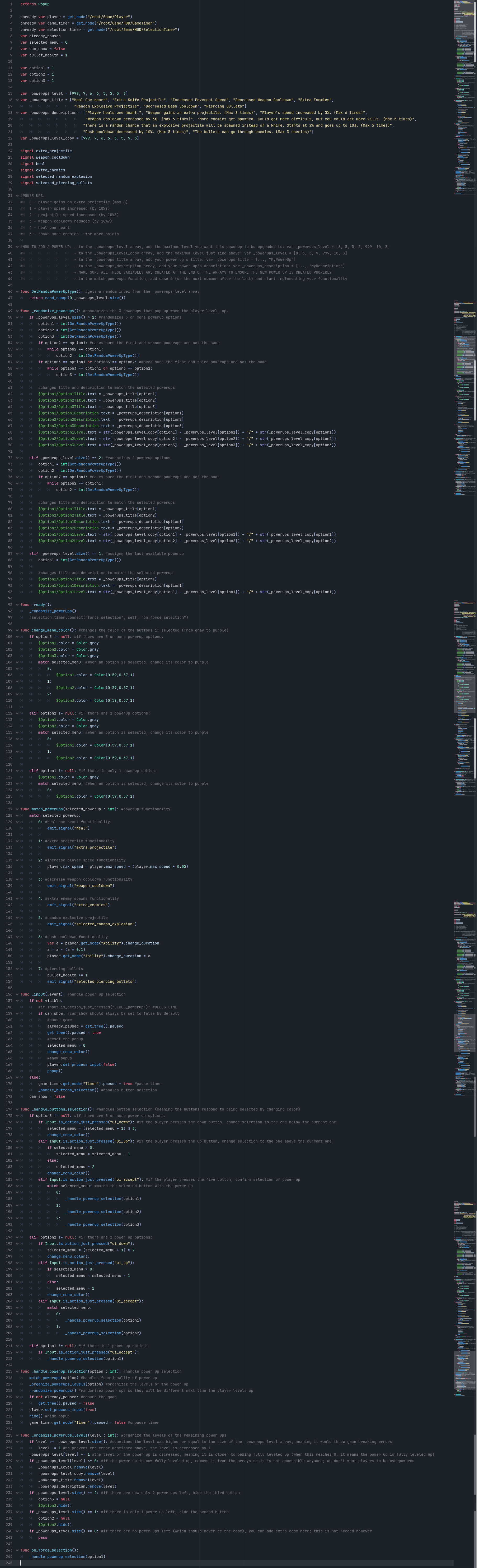The height and width of the screenshot is (1568, 477).
Task: Click 'extends Popup' on line 1
Action: click(x=35, y=4)
